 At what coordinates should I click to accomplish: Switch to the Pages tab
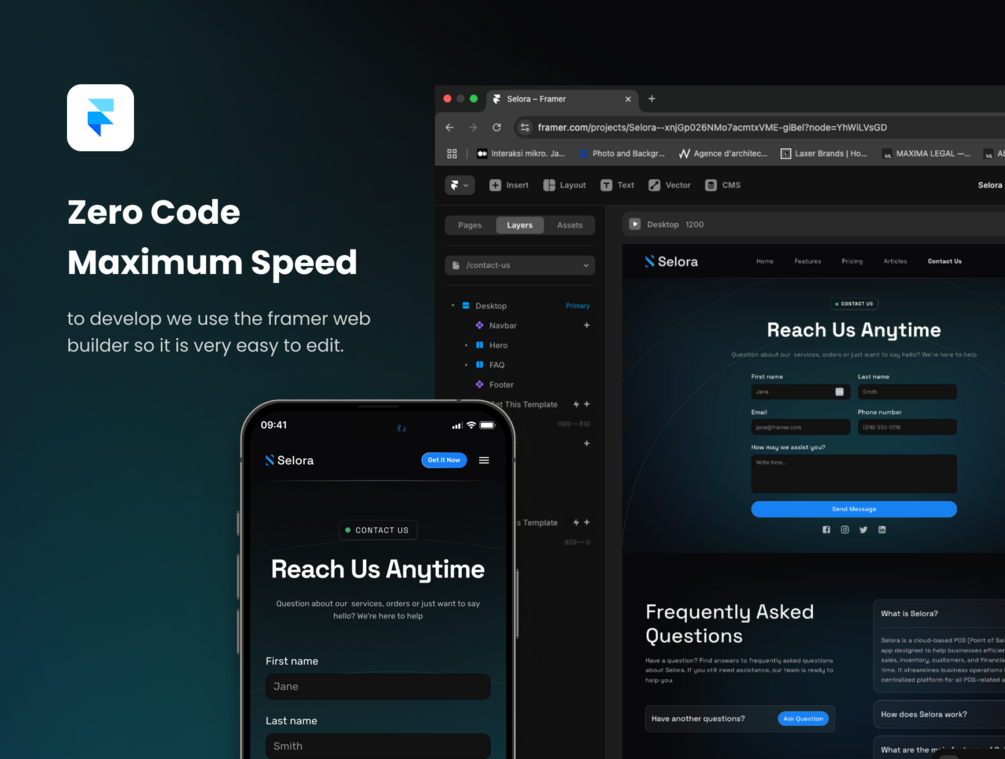coord(470,225)
